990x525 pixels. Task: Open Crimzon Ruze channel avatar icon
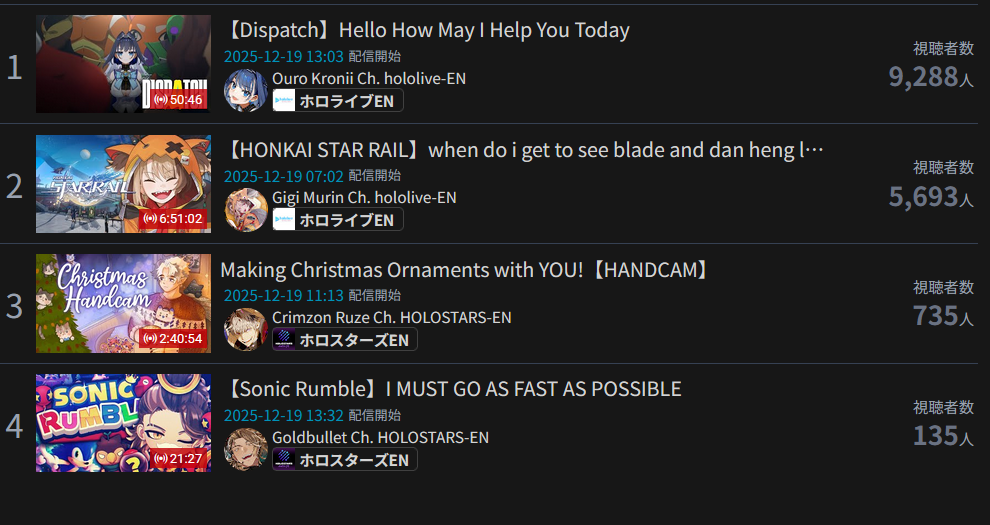[246, 329]
